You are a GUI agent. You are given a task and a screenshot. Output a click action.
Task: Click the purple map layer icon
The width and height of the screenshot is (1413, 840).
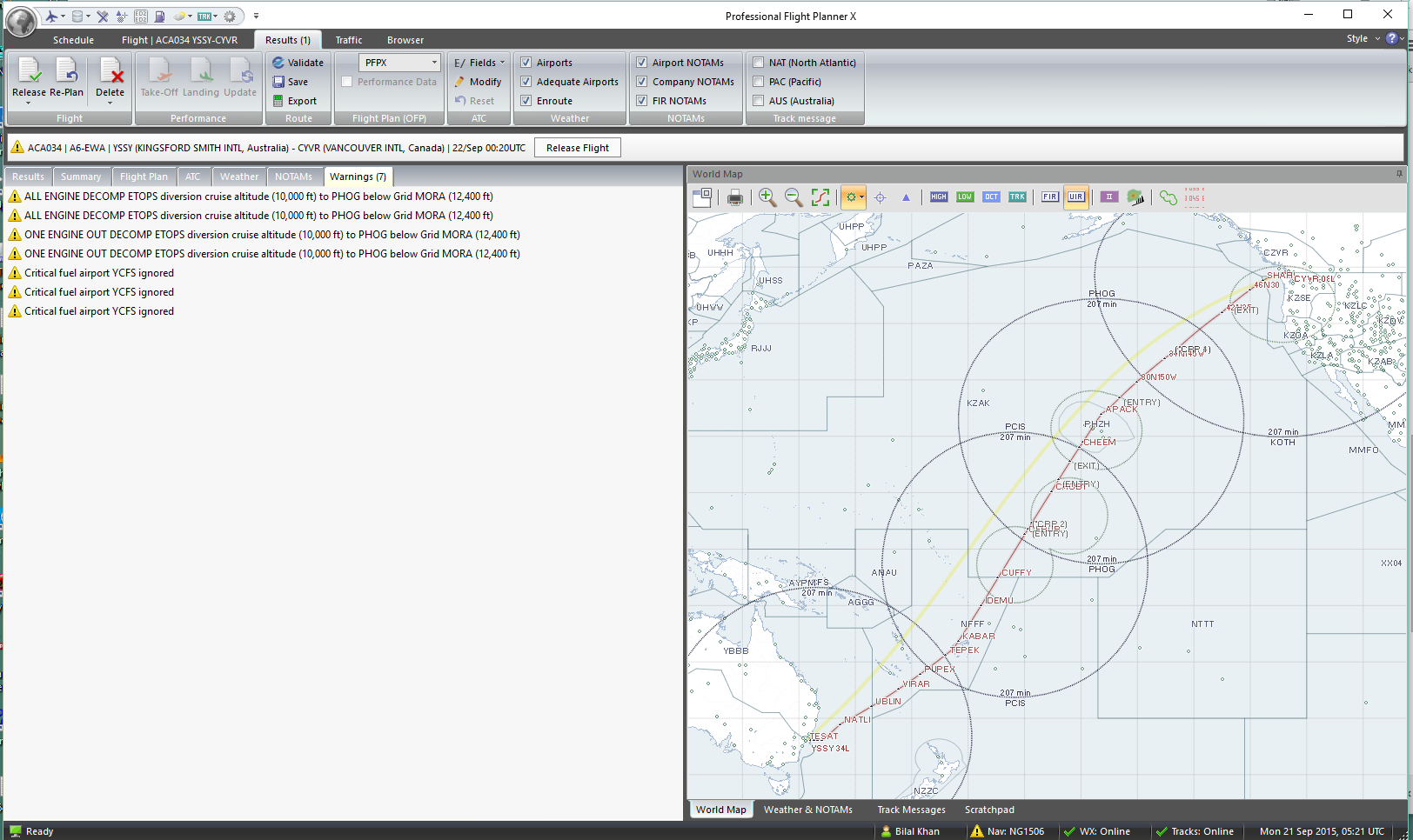[1109, 197]
